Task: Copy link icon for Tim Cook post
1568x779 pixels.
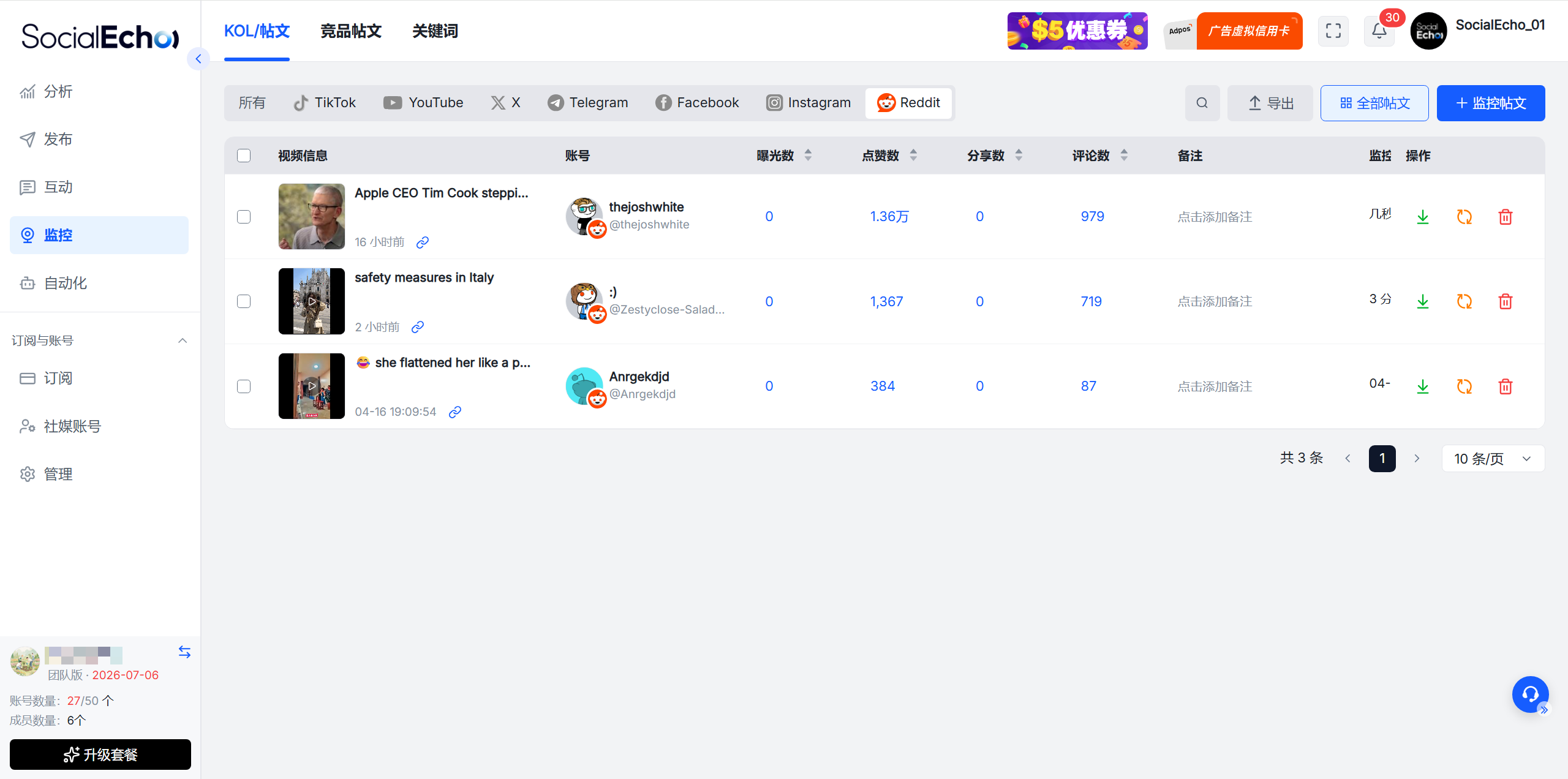Action: click(423, 243)
